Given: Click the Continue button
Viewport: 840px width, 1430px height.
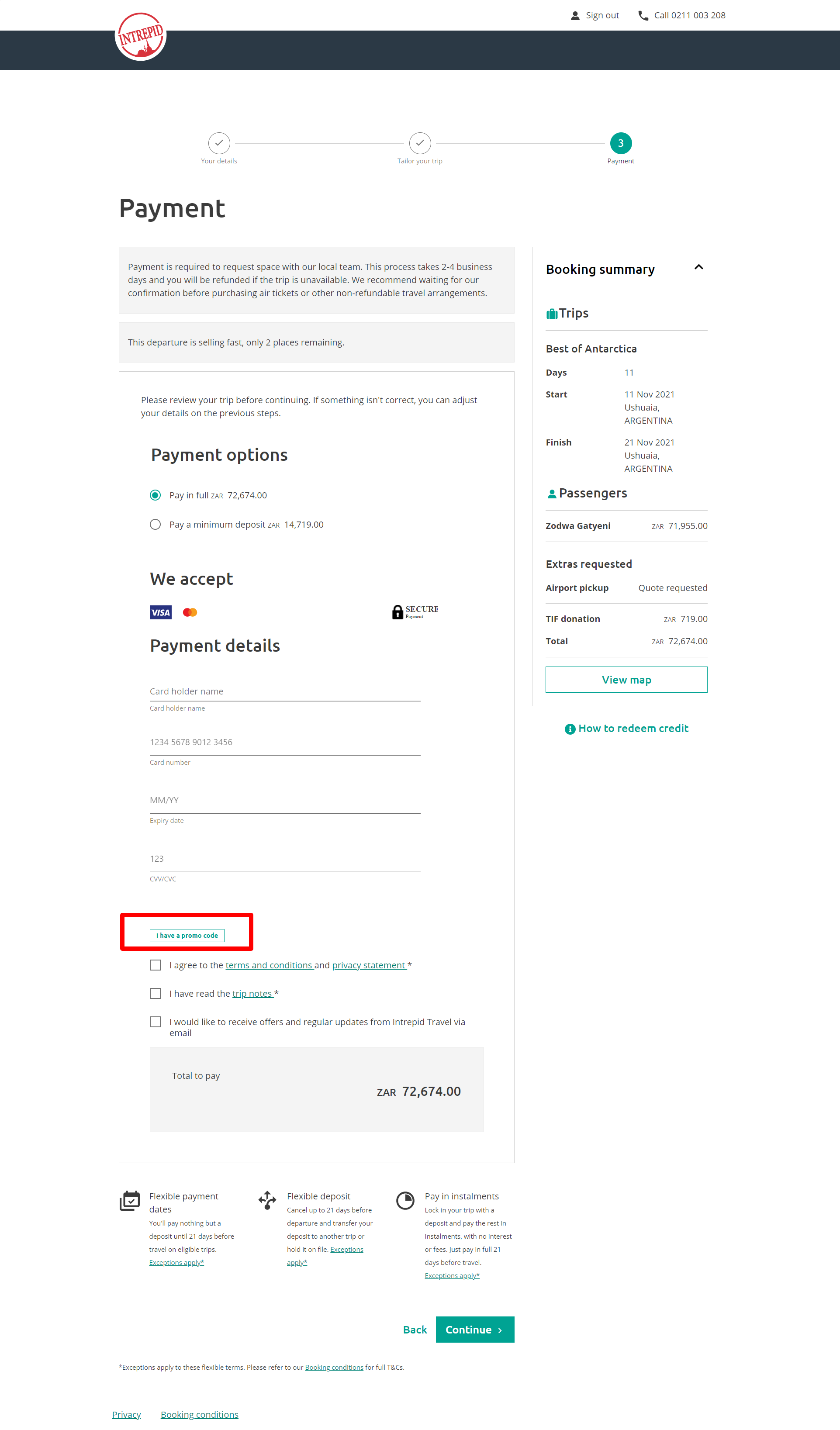Looking at the screenshot, I should (x=475, y=1330).
